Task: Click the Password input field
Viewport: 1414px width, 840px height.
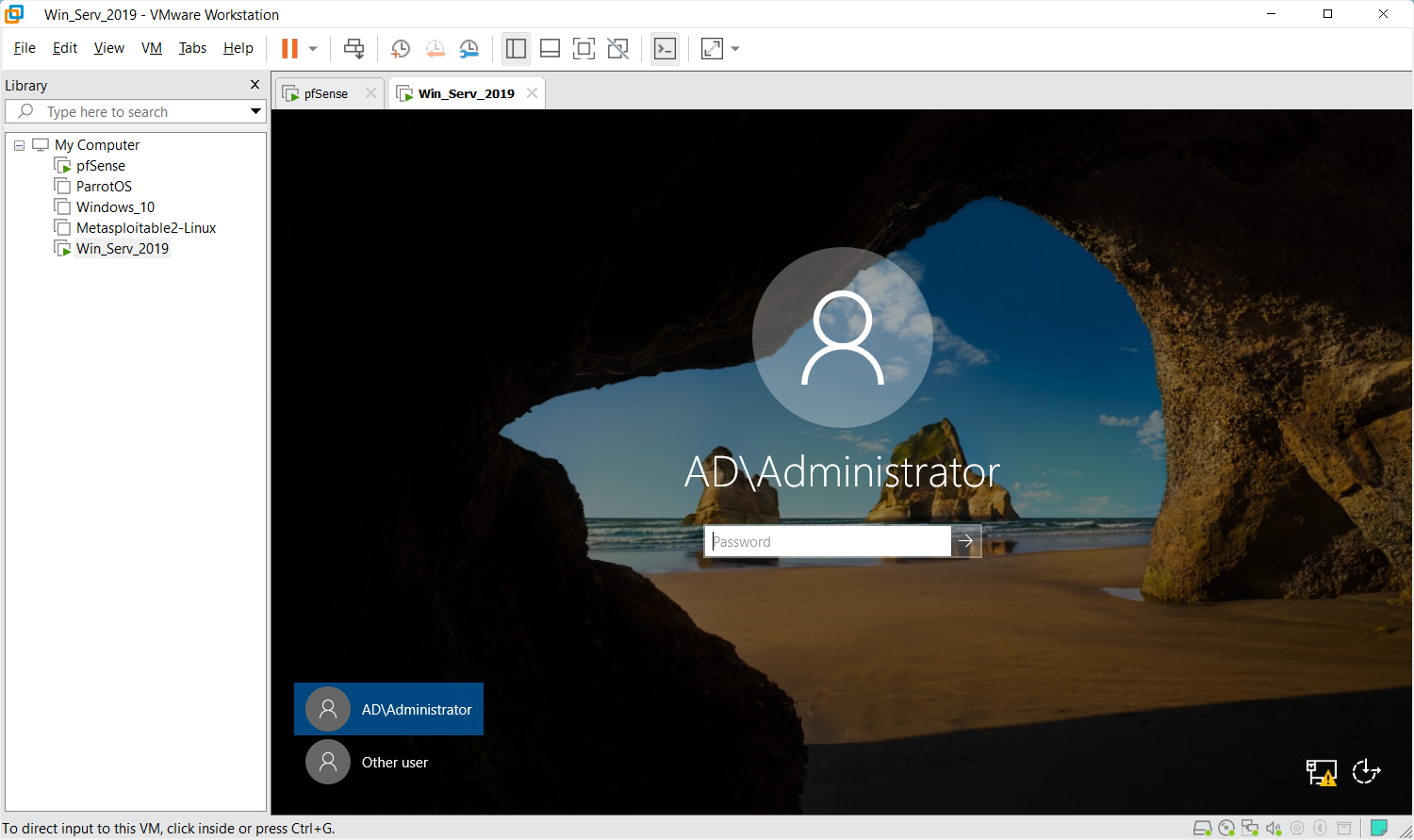Action: 828,541
